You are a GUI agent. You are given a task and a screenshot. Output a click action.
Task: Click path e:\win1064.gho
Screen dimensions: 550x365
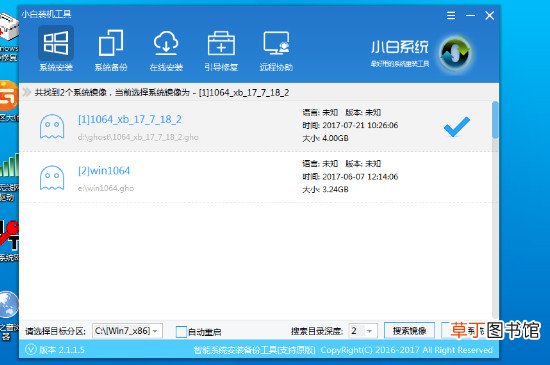106,188
